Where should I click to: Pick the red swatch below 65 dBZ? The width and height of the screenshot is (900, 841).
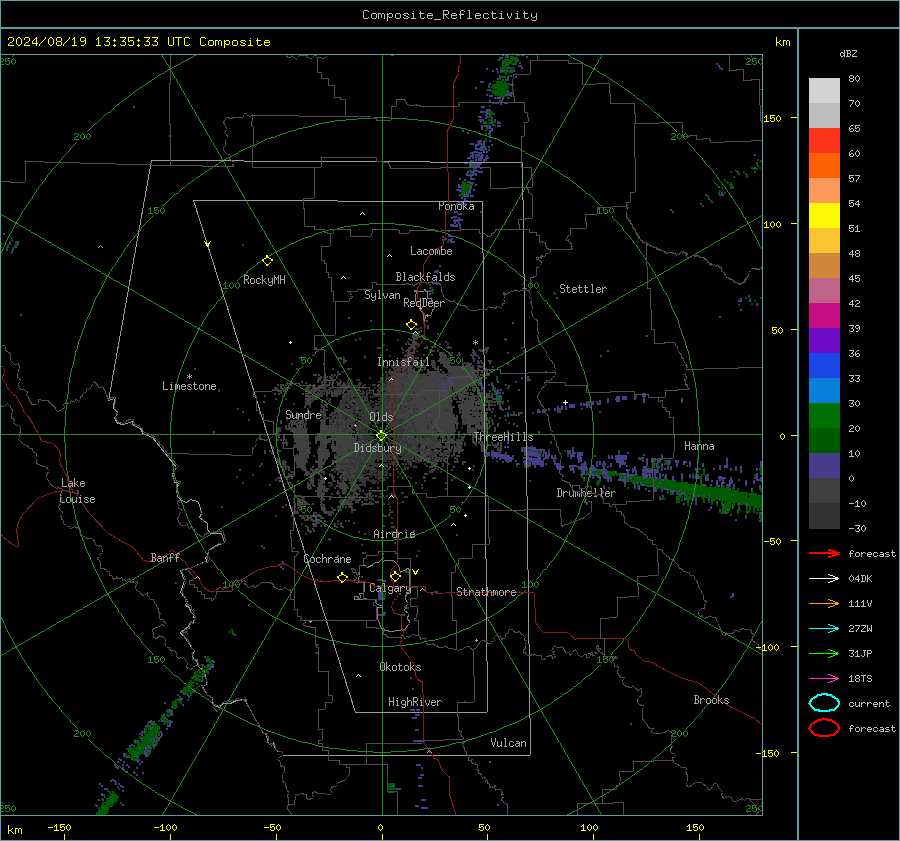[824, 141]
